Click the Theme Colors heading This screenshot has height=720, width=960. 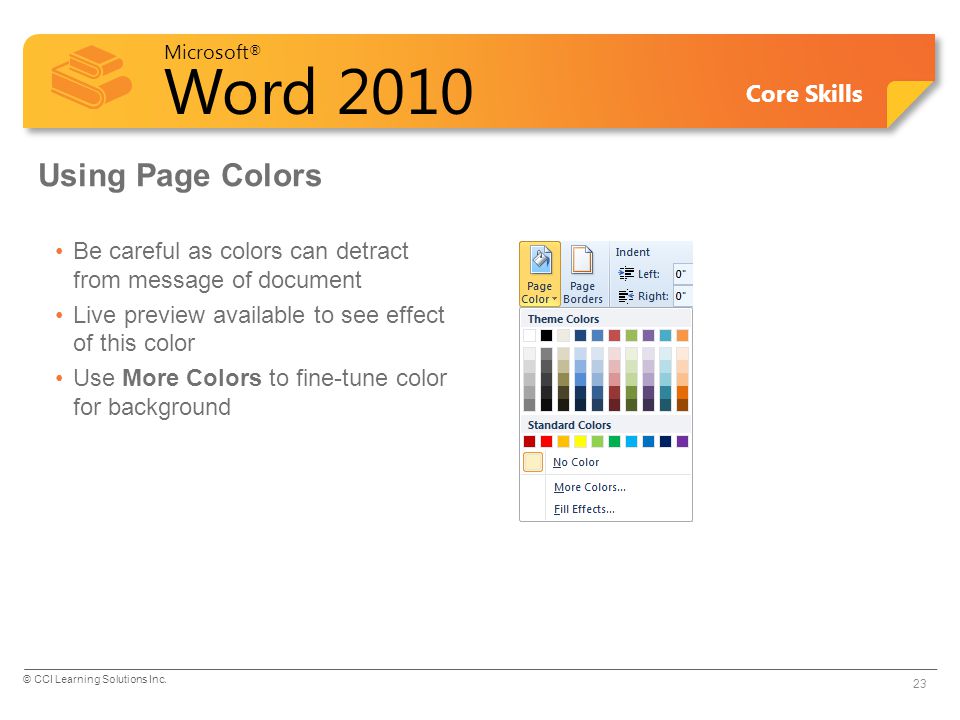click(563, 319)
